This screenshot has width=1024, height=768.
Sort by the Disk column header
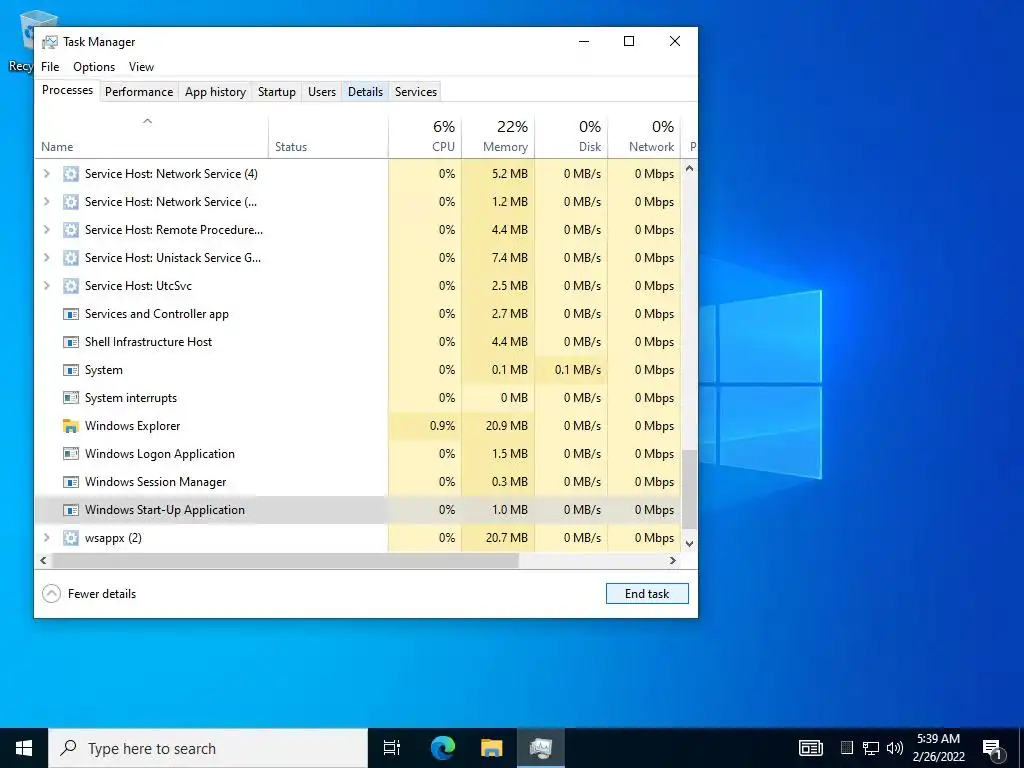pos(571,137)
